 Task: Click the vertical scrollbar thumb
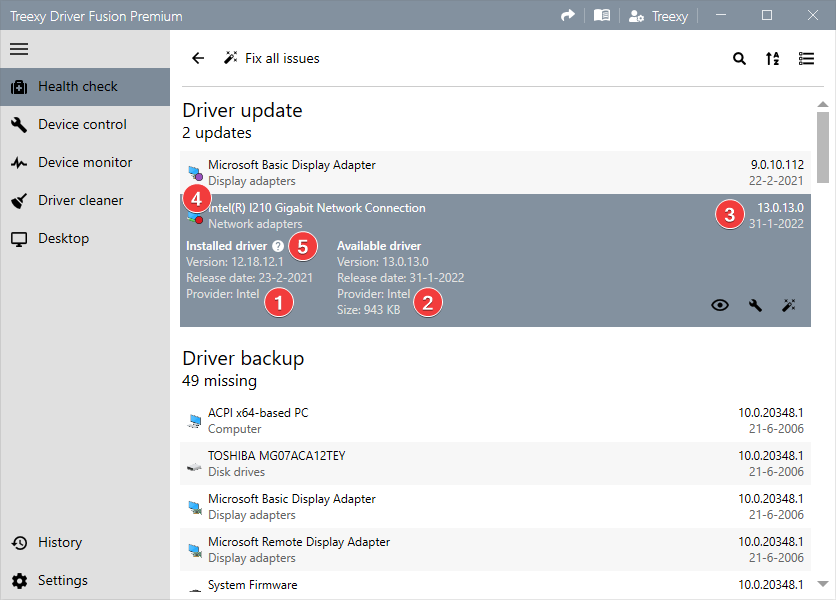823,147
